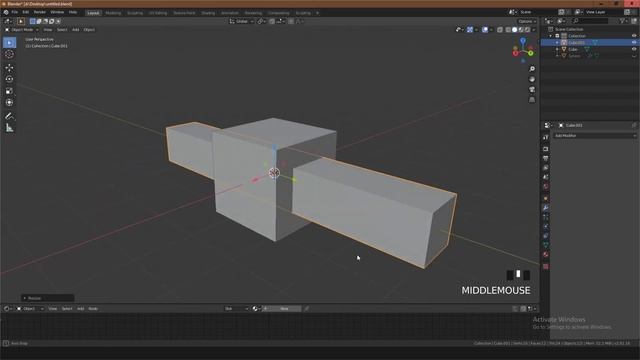Screen dimensions: 640x360
Task: Toggle the camera view icon
Action: (x=532, y=89)
